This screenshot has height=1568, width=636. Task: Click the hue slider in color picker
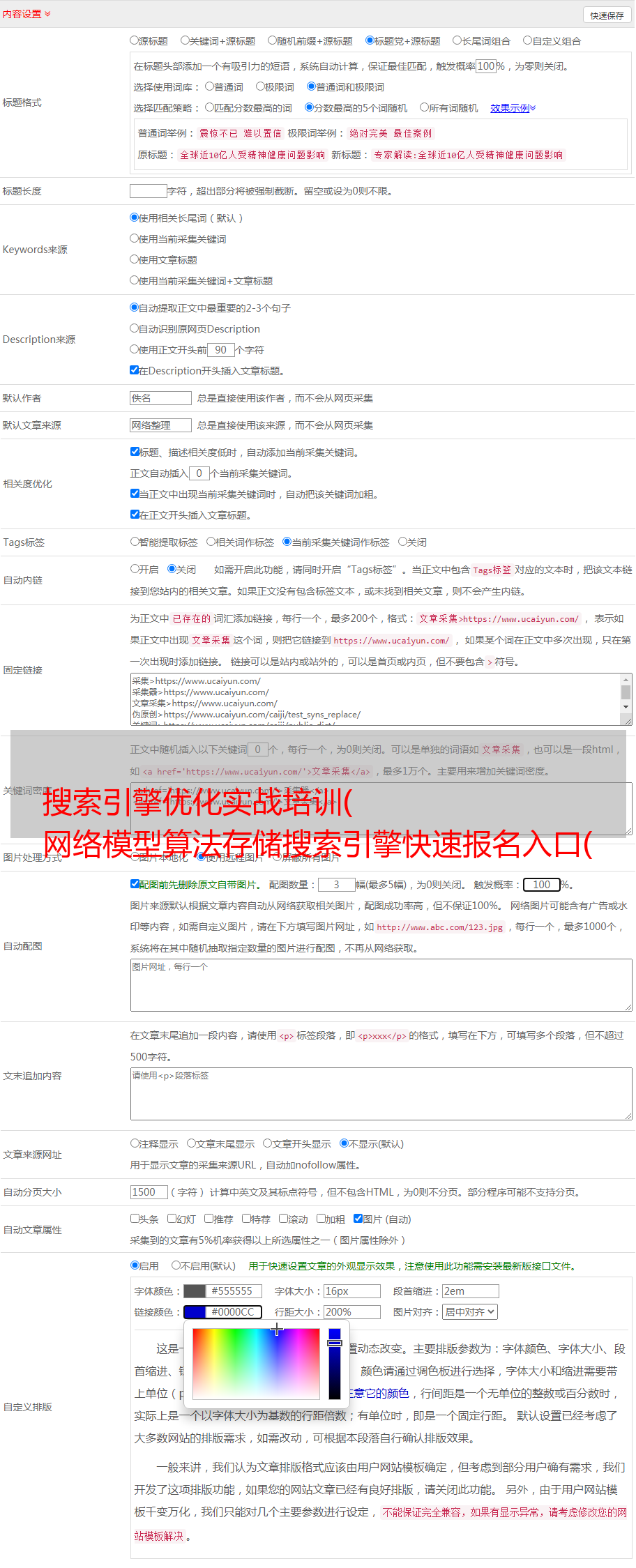[335, 1364]
